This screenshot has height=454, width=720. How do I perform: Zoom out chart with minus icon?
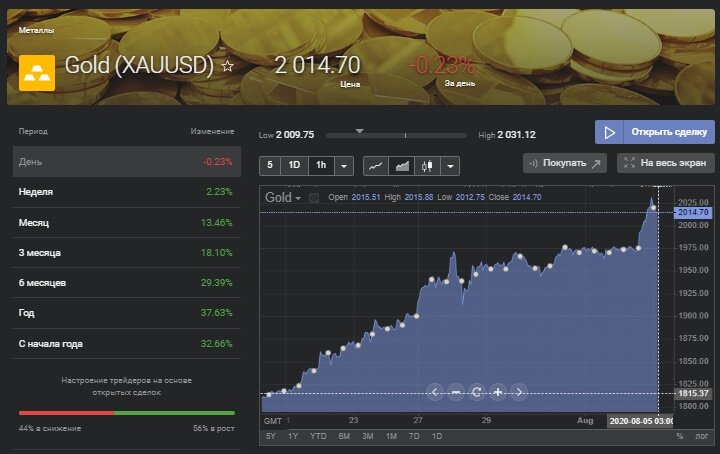tap(456, 392)
